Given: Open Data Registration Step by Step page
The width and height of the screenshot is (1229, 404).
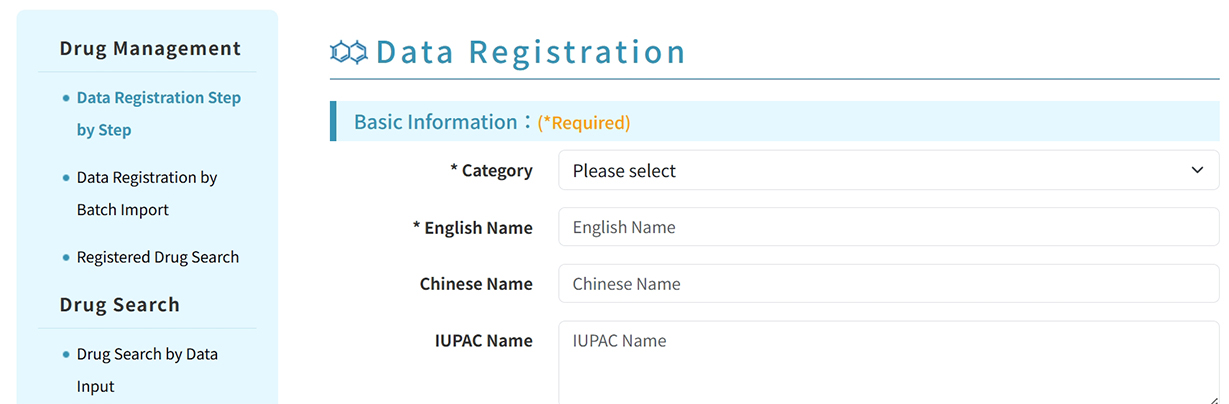Looking at the screenshot, I should (x=158, y=114).
